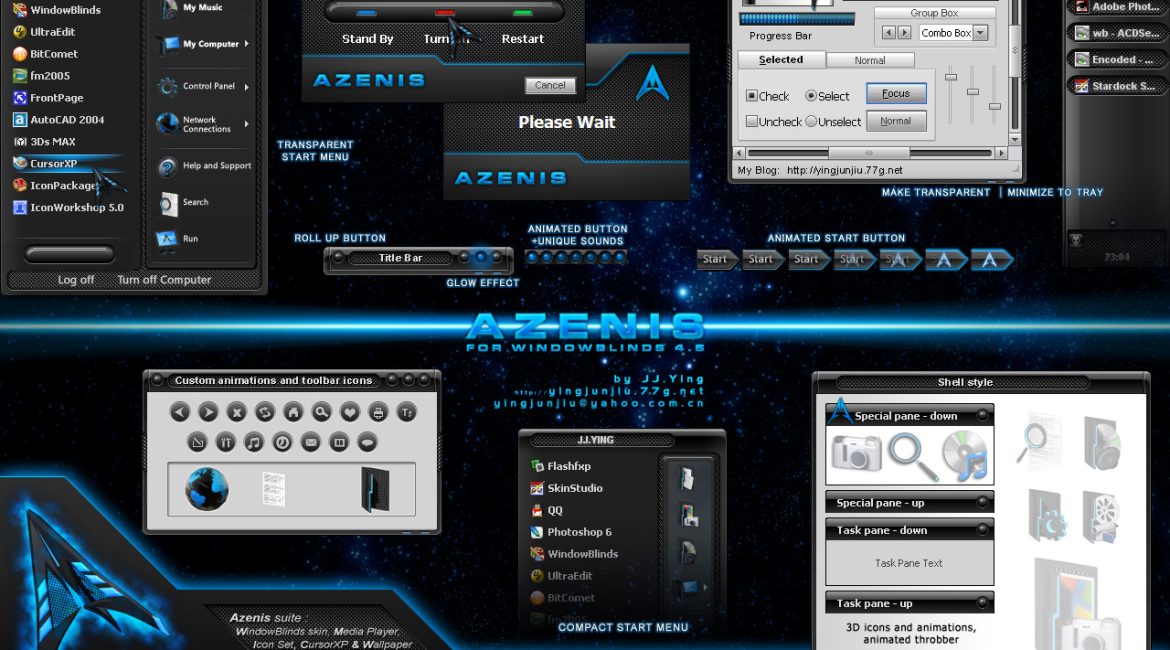1170x650 pixels.
Task: Click the chat bubble toolbar icon
Action: pos(367,443)
